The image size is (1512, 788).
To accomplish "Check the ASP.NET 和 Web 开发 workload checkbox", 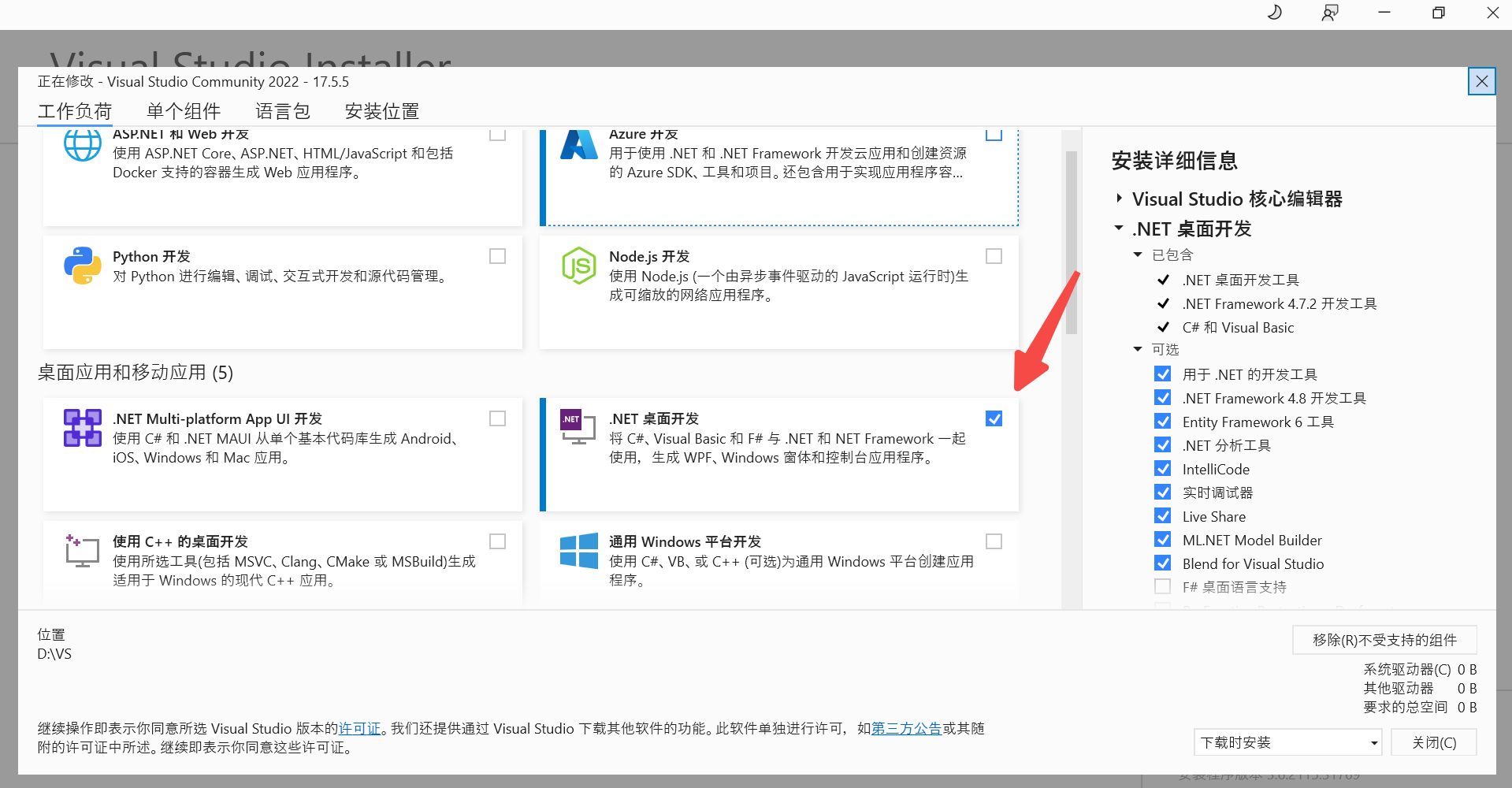I will (x=497, y=134).
